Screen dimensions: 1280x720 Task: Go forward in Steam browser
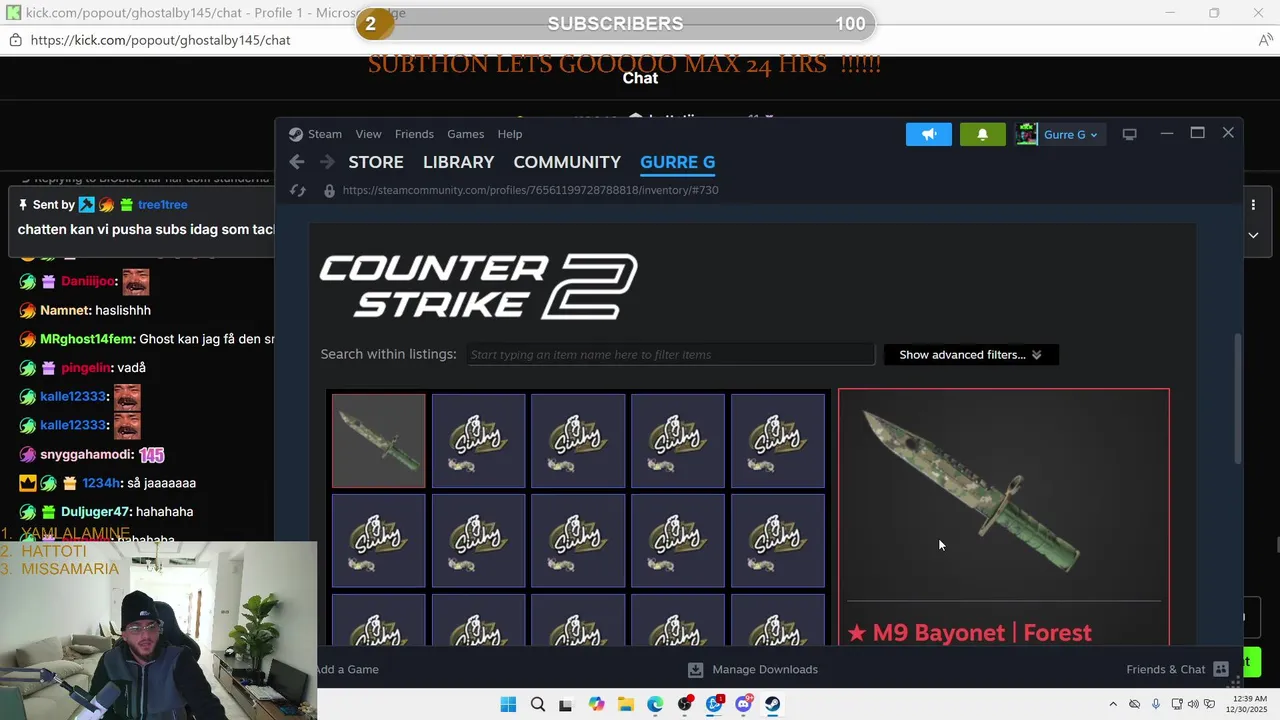327,162
